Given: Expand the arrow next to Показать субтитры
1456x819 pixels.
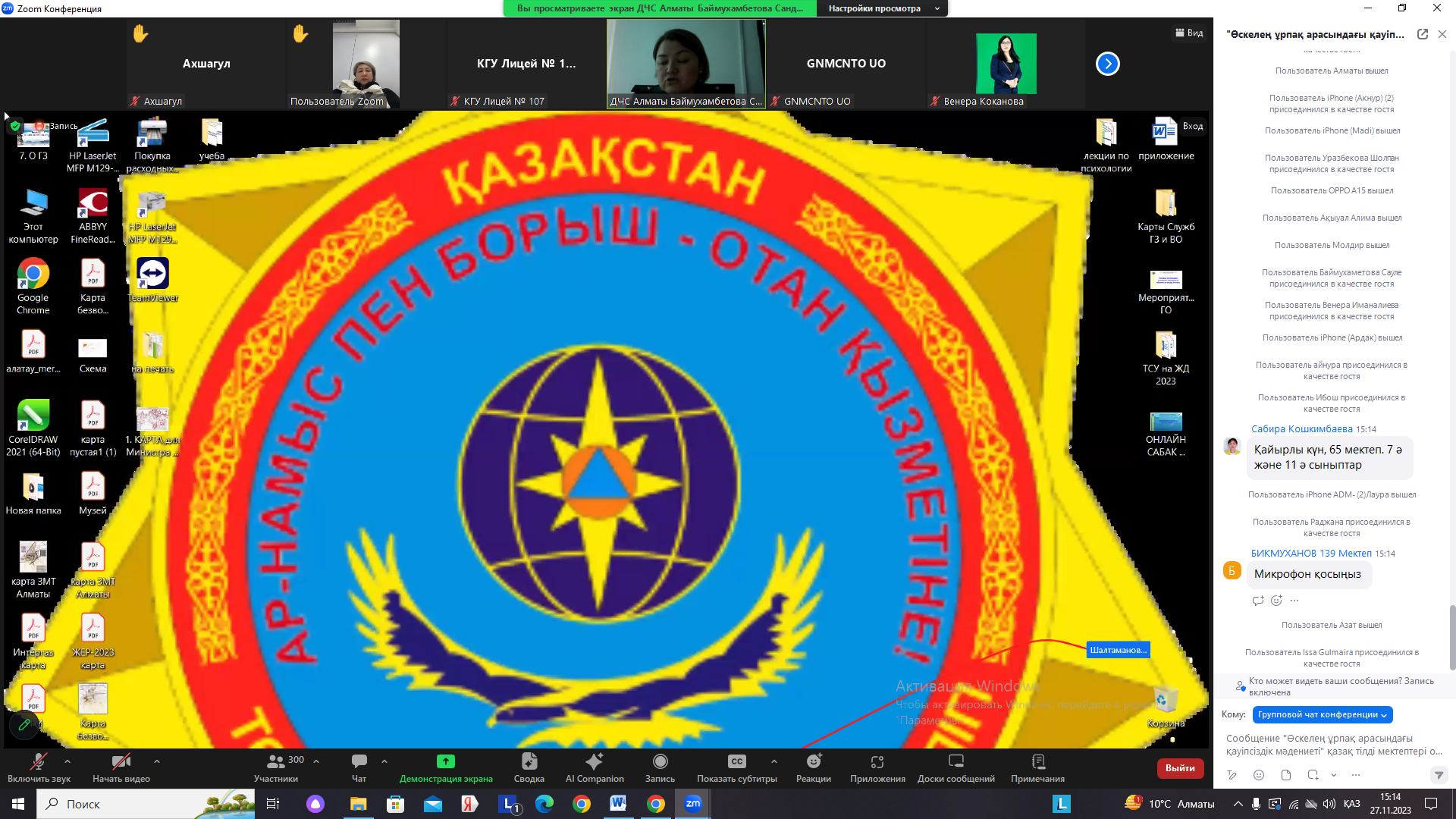Looking at the screenshot, I should (x=774, y=761).
